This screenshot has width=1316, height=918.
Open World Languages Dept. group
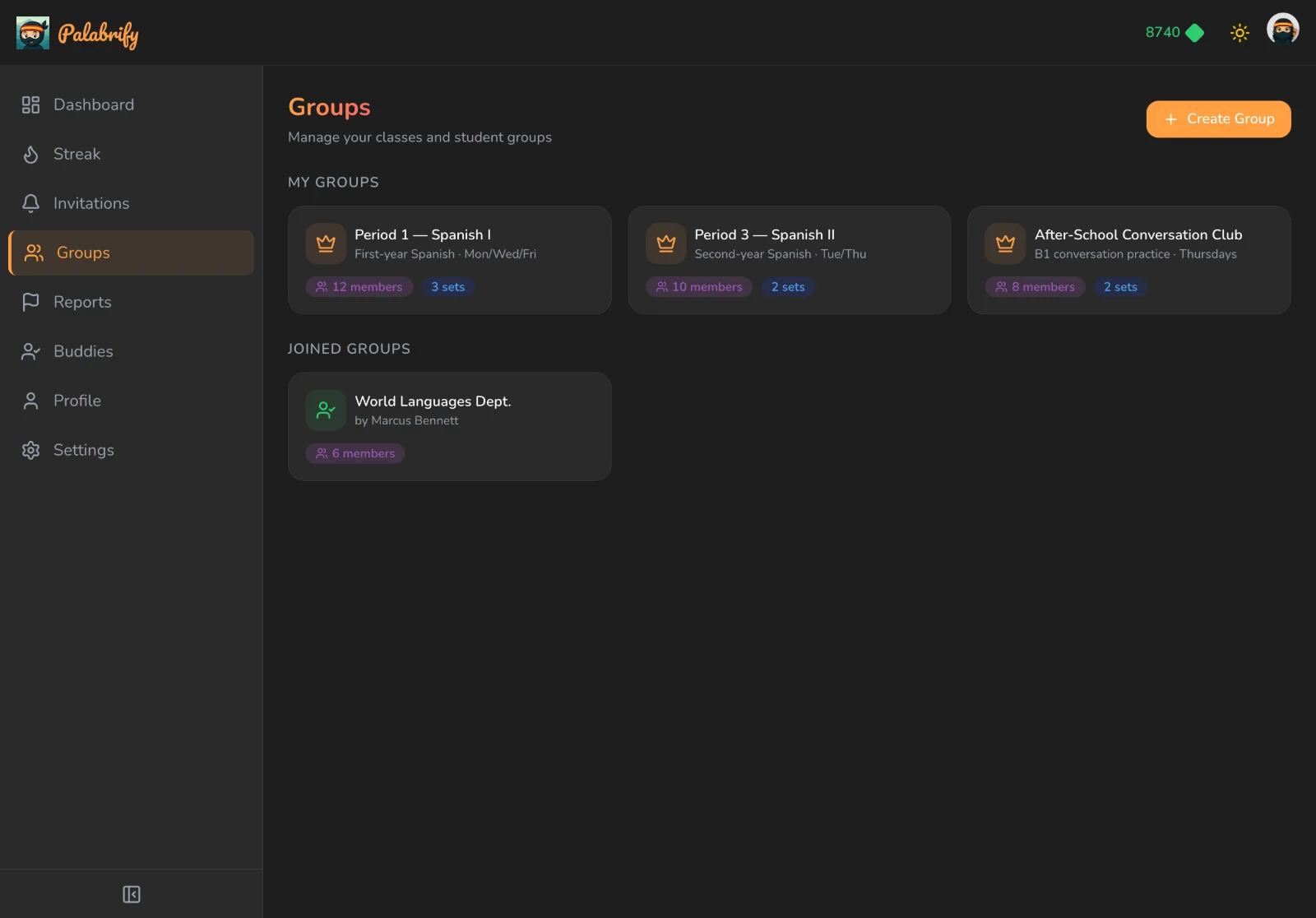coord(449,427)
